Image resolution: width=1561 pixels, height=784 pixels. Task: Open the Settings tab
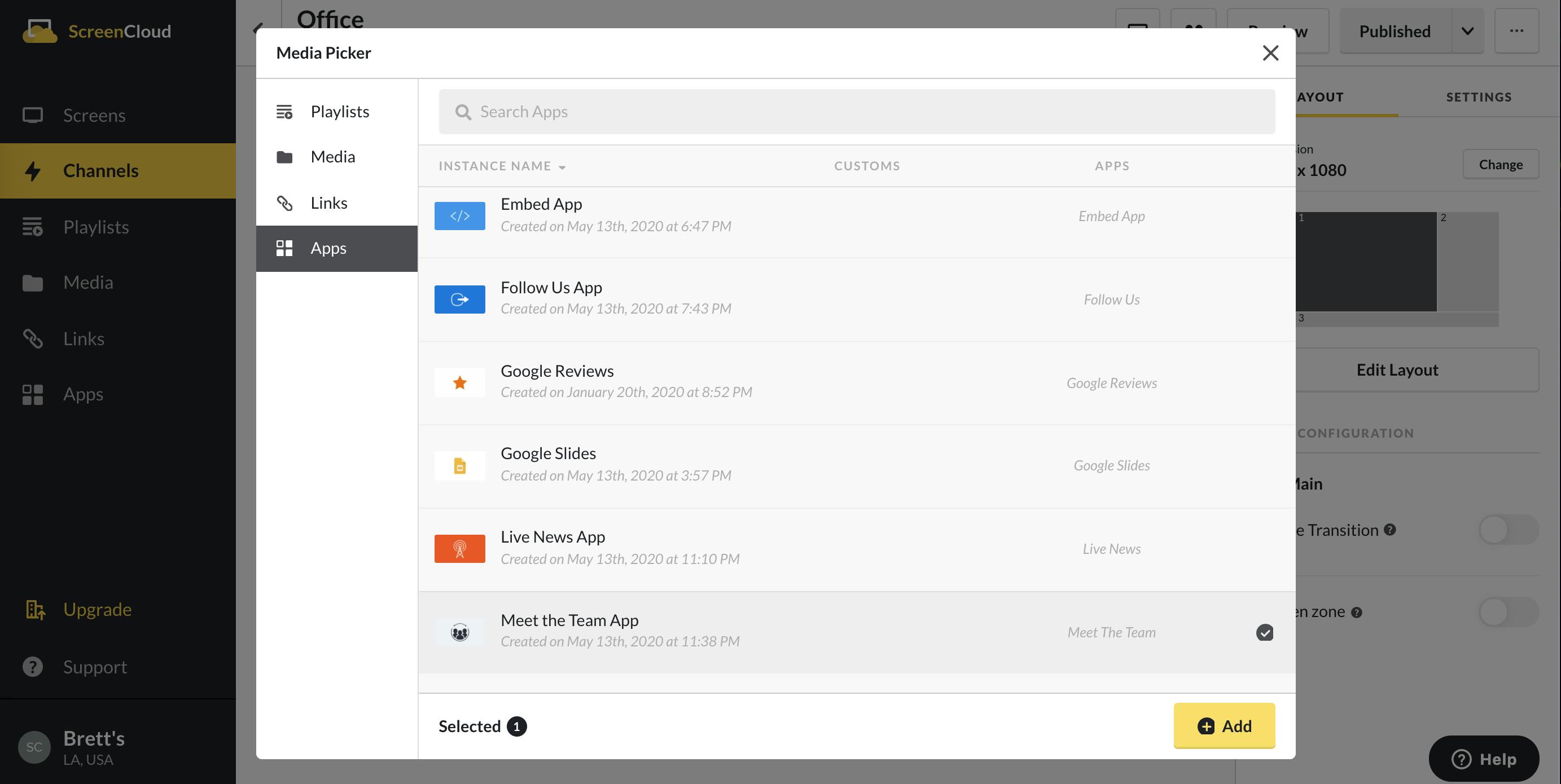point(1479,97)
